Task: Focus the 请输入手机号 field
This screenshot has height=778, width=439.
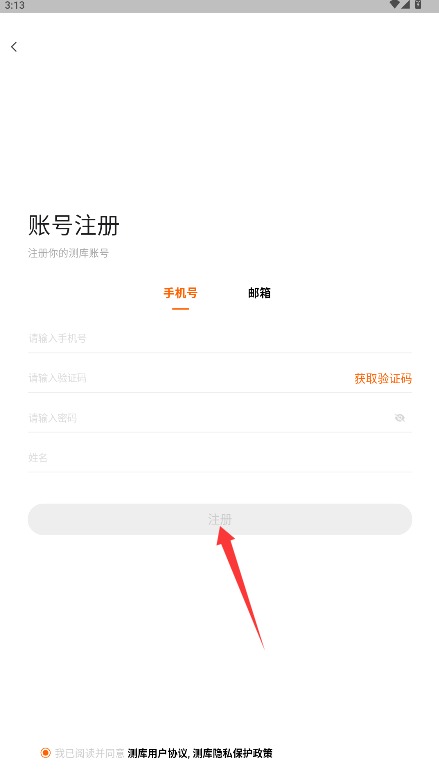Action: (220, 338)
